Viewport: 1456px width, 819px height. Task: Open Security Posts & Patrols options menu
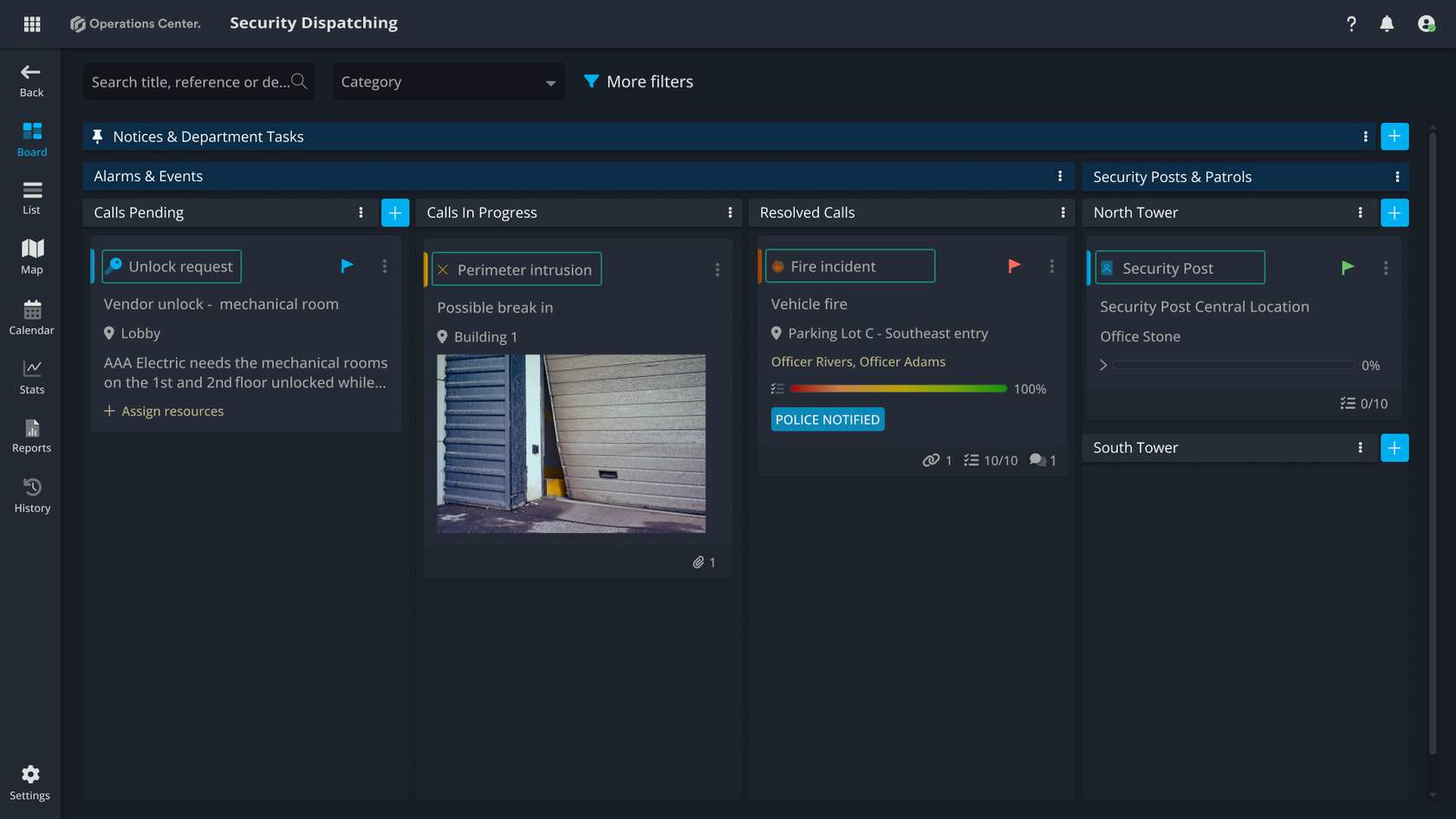tap(1397, 177)
